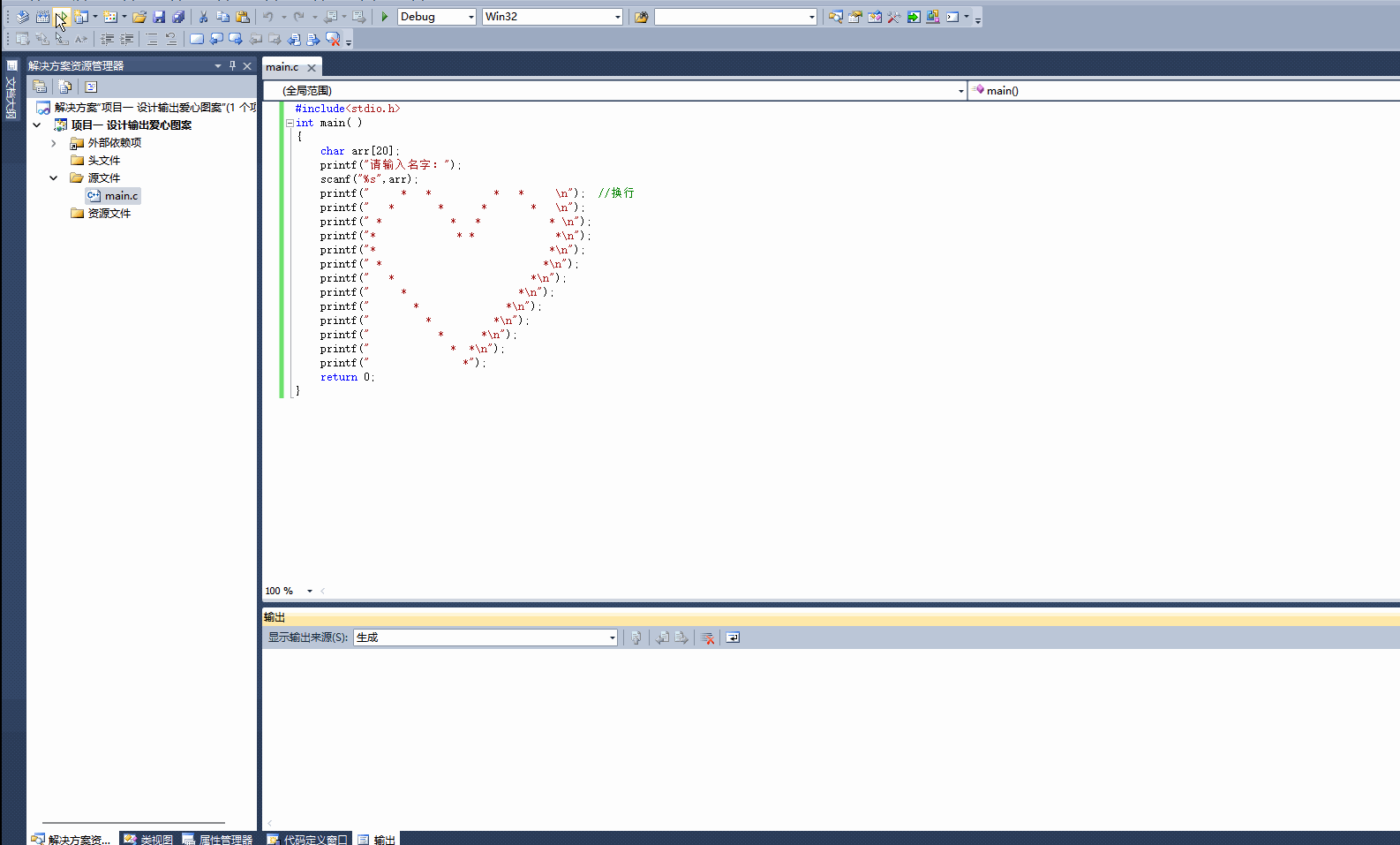Click the Uncomment Selection icon
The height and width of the screenshot is (845, 1400).
point(171,39)
